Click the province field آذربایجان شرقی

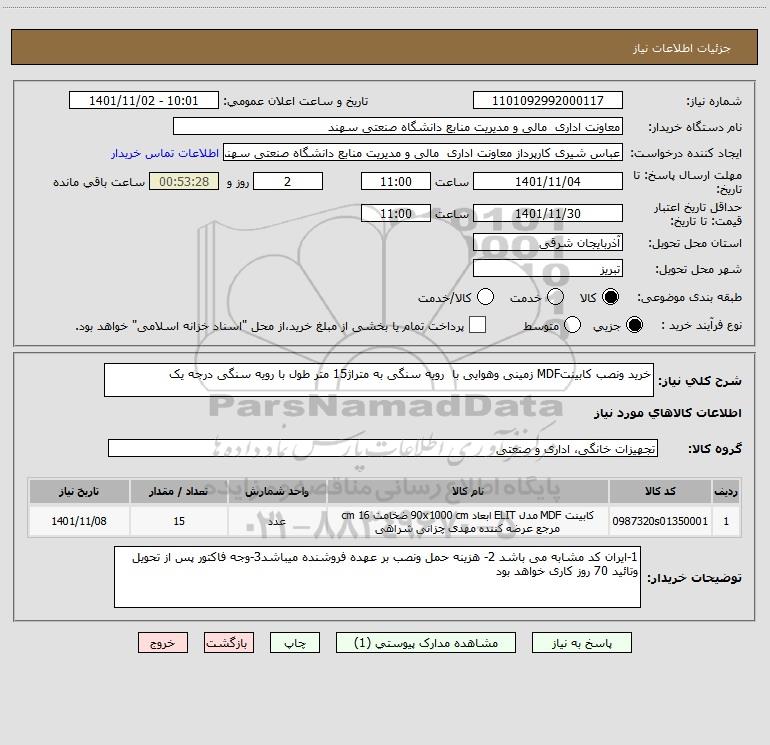tap(548, 243)
